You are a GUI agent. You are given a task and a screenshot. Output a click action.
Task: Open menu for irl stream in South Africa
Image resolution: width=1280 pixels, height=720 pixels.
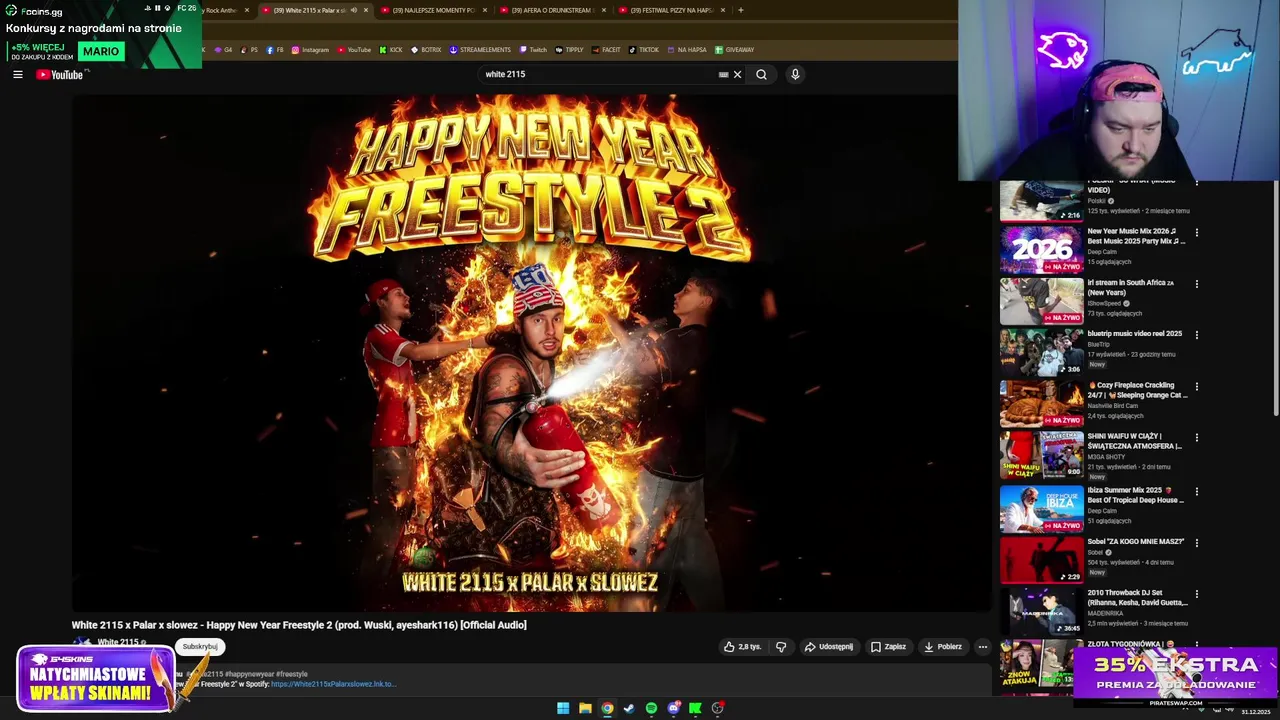pyautogui.click(x=1197, y=284)
